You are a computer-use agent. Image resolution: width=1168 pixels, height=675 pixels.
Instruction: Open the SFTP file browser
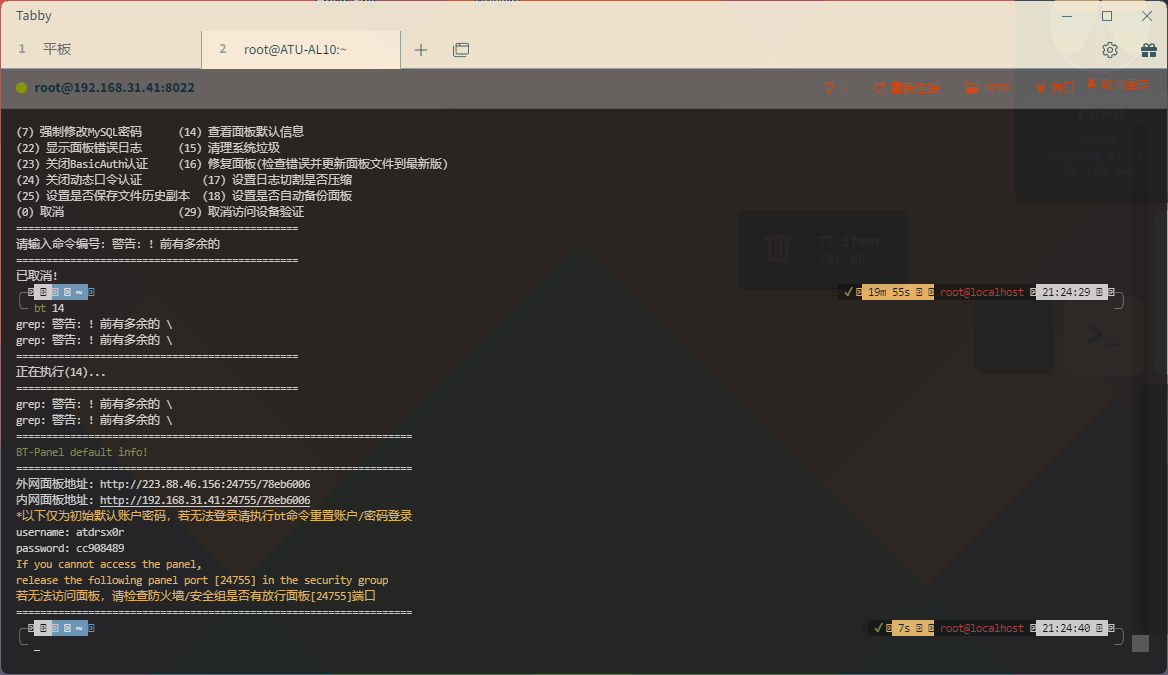coord(988,87)
